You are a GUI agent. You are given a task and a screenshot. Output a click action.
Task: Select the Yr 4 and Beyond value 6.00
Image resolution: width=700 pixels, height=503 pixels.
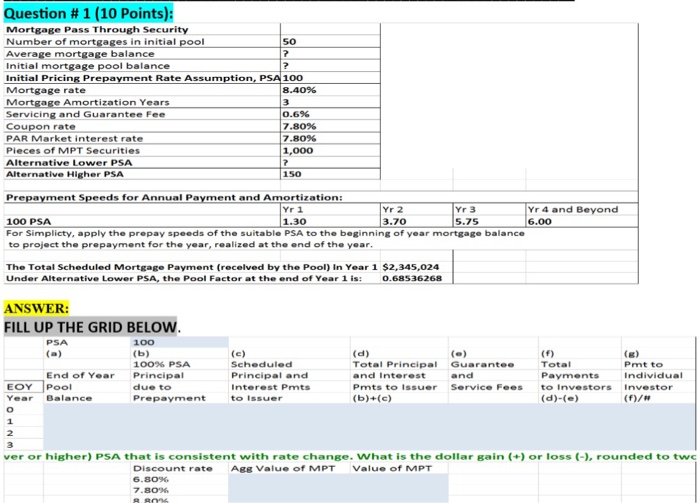[x=540, y=221]
